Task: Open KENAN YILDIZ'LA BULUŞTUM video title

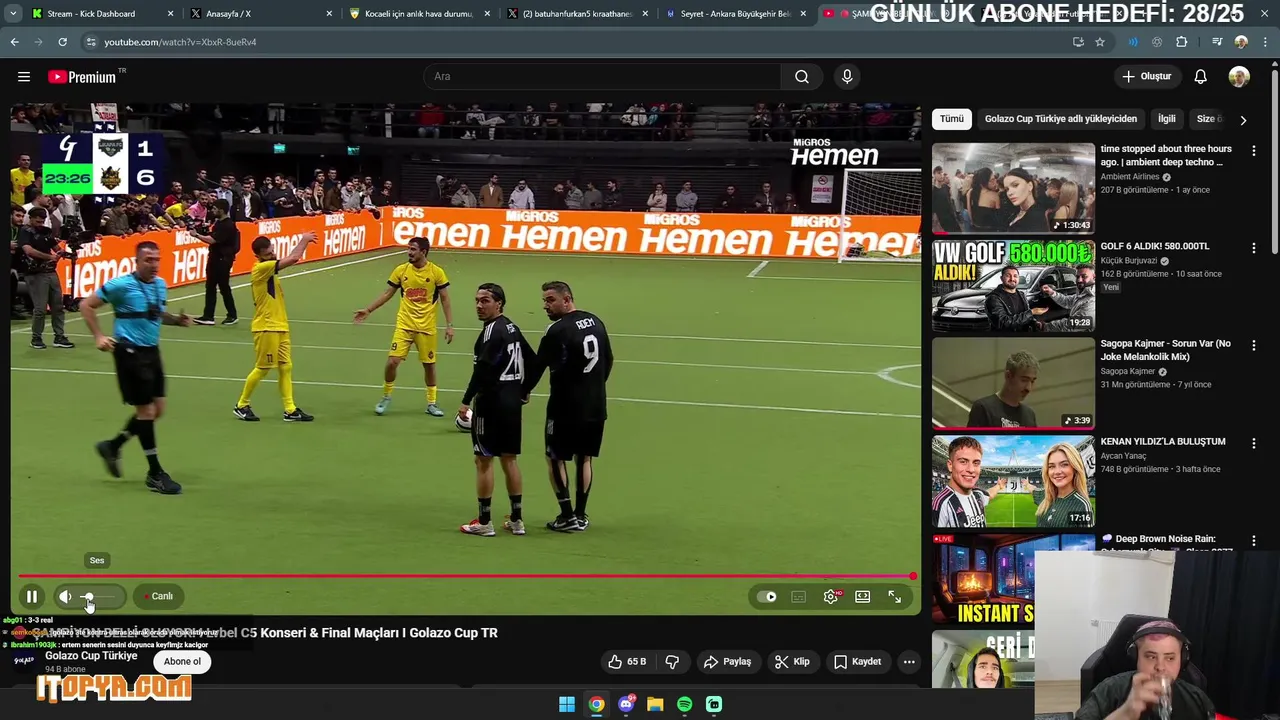Action: tap(1163, 442)
